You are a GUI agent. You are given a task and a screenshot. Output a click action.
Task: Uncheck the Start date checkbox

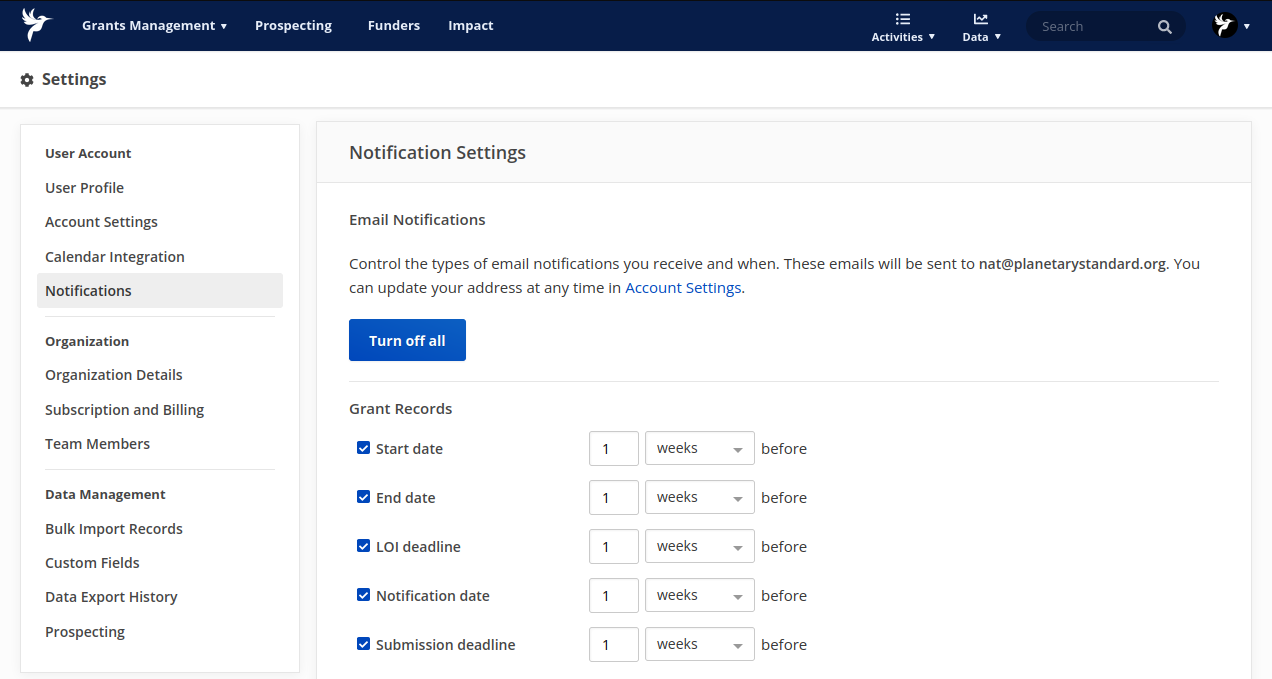tap(364, 448)
